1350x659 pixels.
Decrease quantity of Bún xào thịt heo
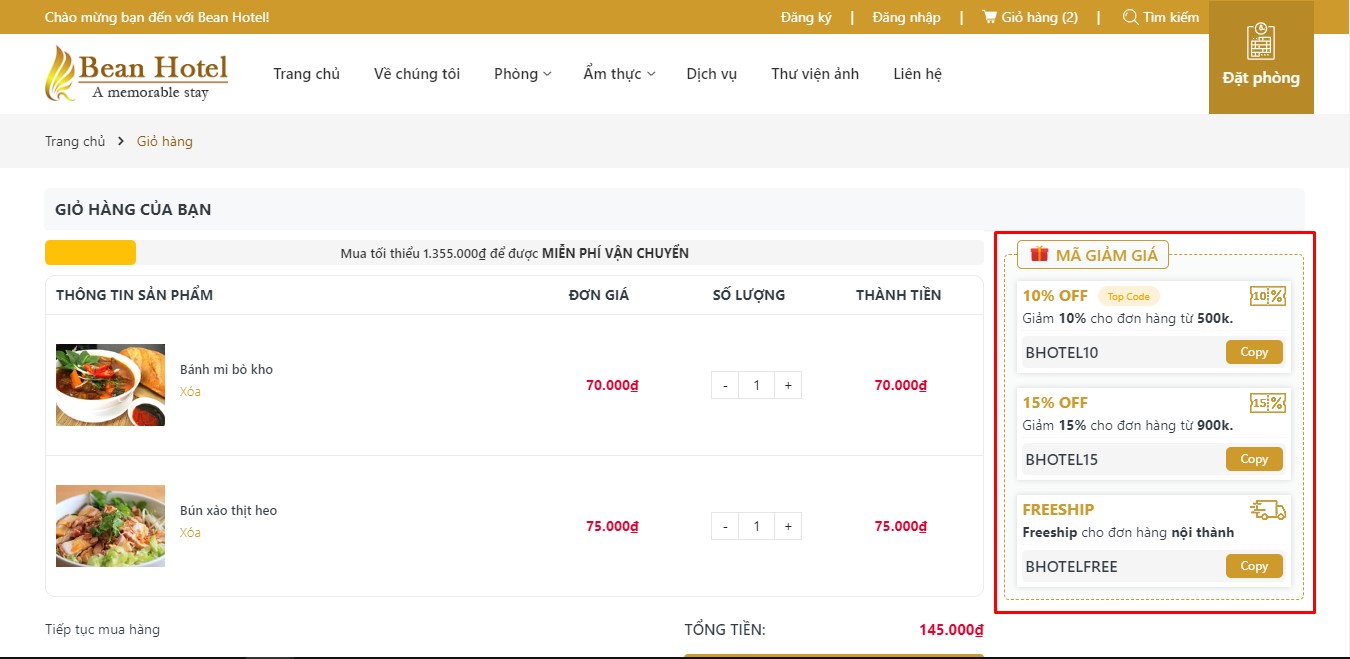point(725,526)
